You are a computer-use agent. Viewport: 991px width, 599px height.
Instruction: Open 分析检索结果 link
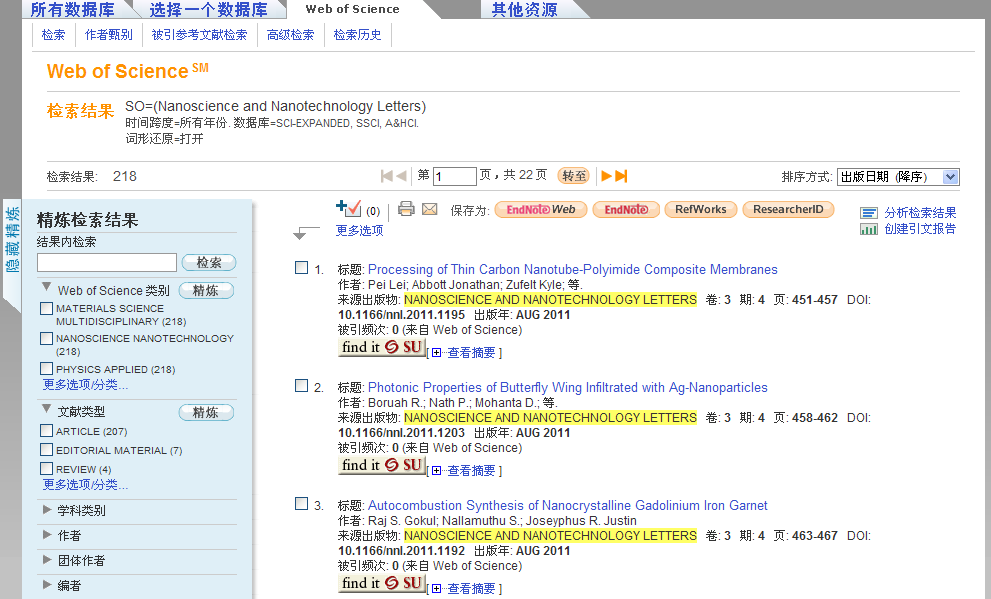click(x=920, y=213)
